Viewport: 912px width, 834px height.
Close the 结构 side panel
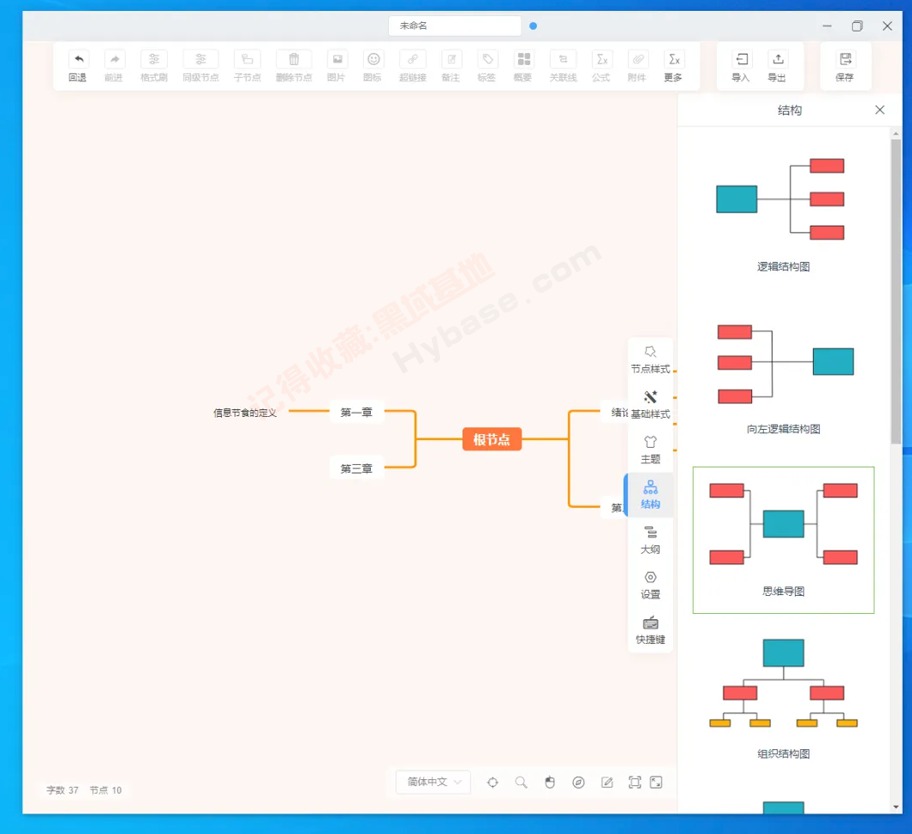point(879,110)
